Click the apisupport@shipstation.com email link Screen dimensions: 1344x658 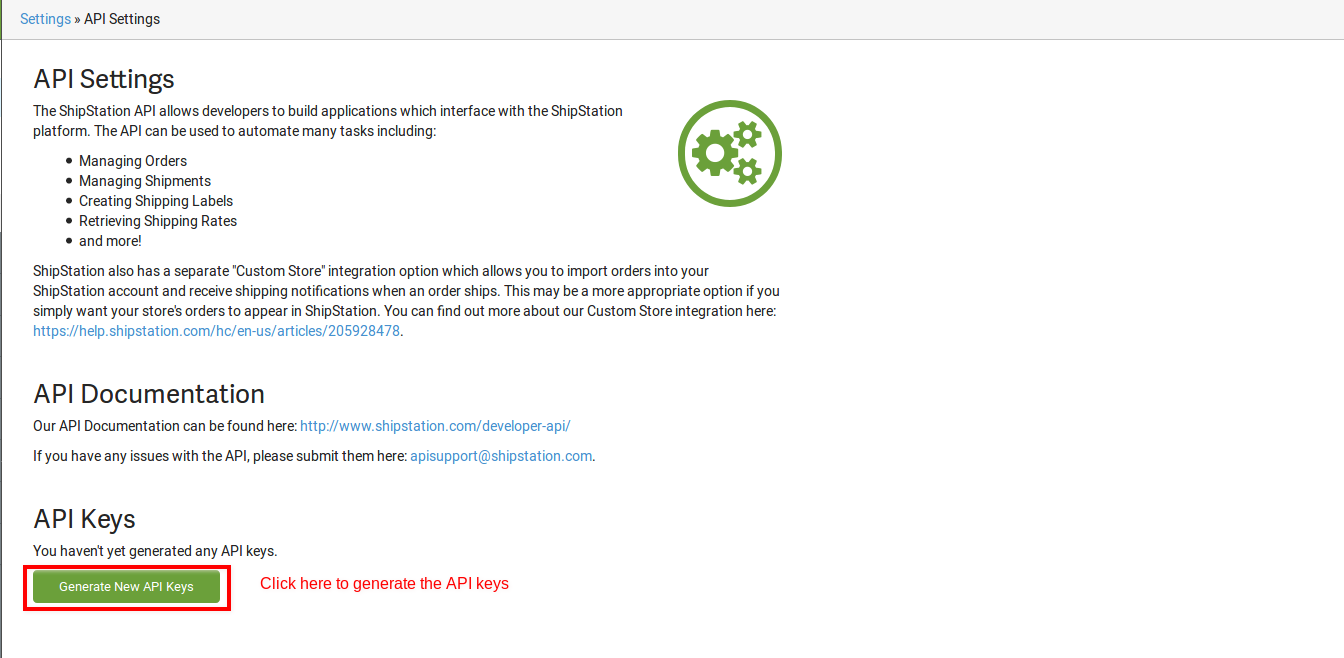point(501,456)
